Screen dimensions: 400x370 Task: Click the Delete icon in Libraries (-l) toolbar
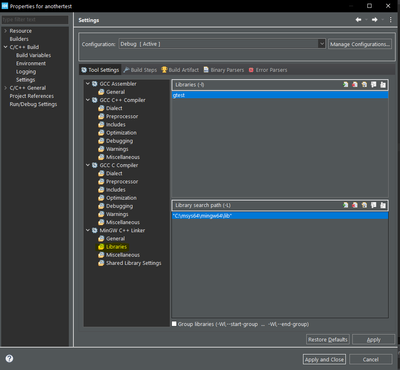[355, 85]
